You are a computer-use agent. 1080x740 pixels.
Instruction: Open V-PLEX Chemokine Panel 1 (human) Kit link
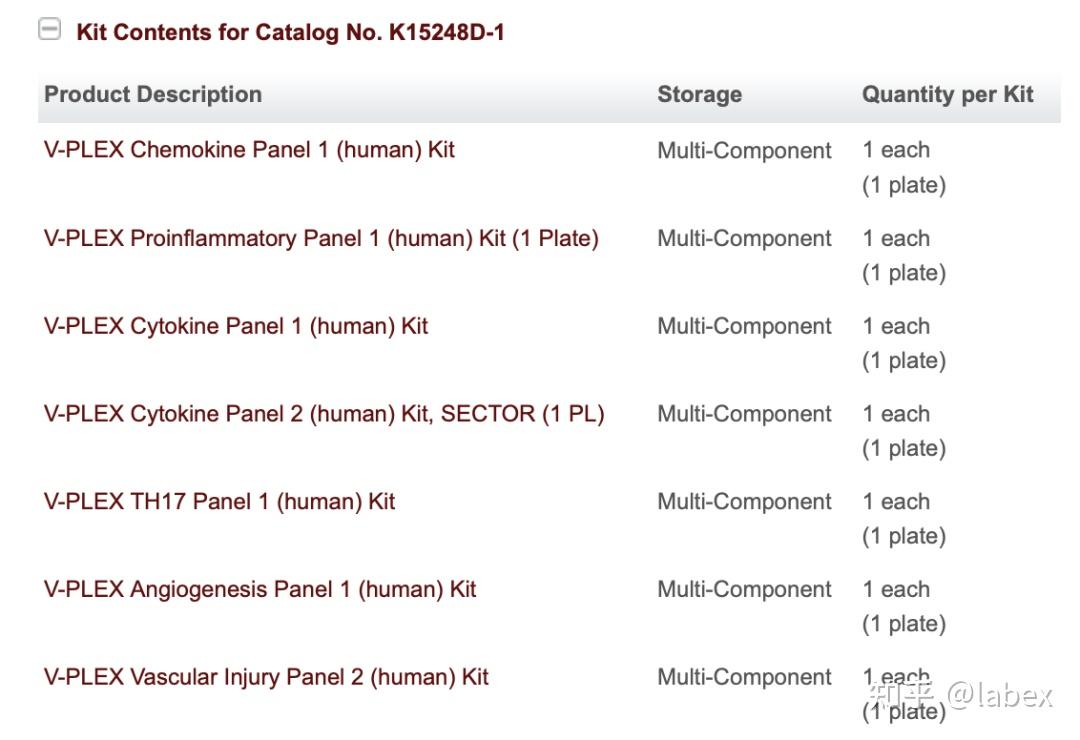(x=249, y=150)
